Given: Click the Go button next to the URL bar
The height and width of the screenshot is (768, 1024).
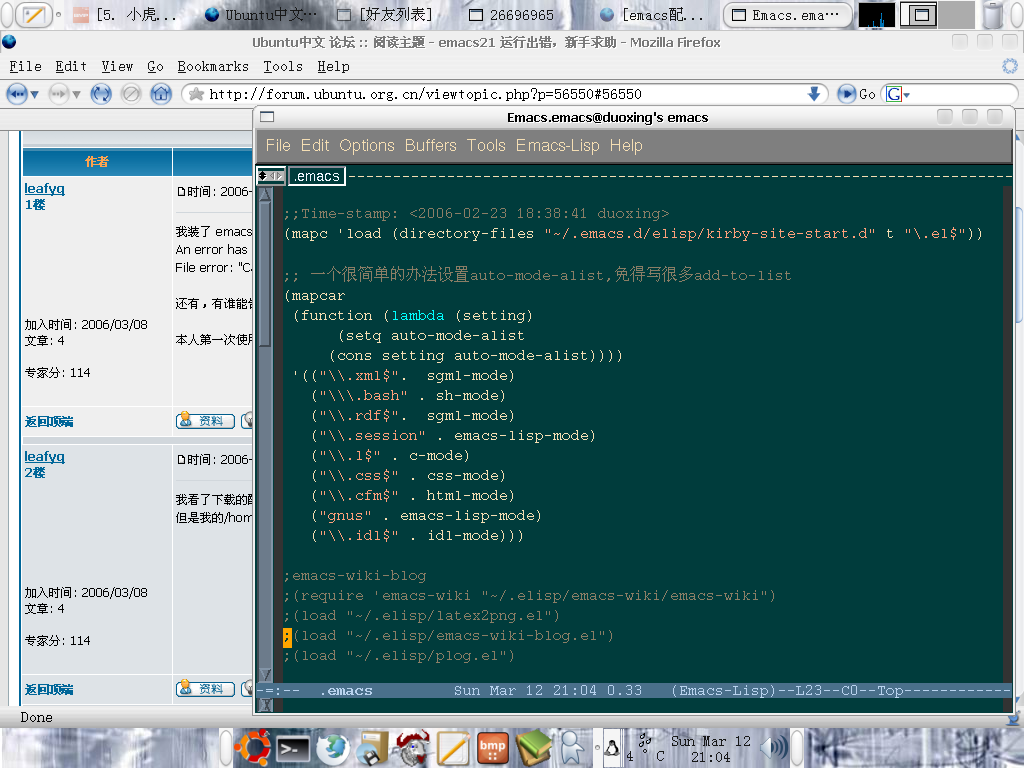Looking at the screenshot, I should (x=856, y=94).
